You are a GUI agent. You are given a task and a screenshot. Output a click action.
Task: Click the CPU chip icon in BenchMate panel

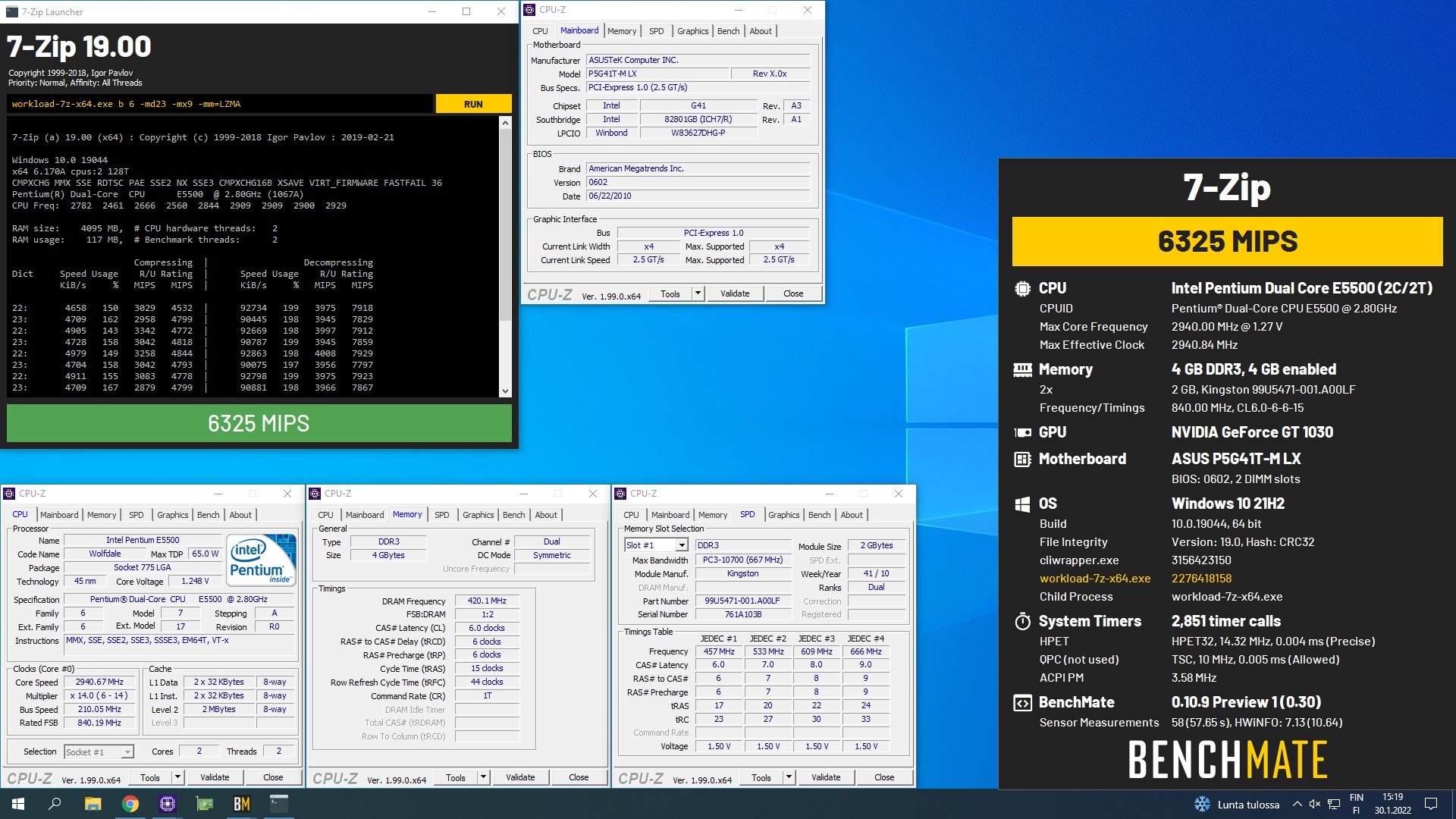(x=1022, y=289)
